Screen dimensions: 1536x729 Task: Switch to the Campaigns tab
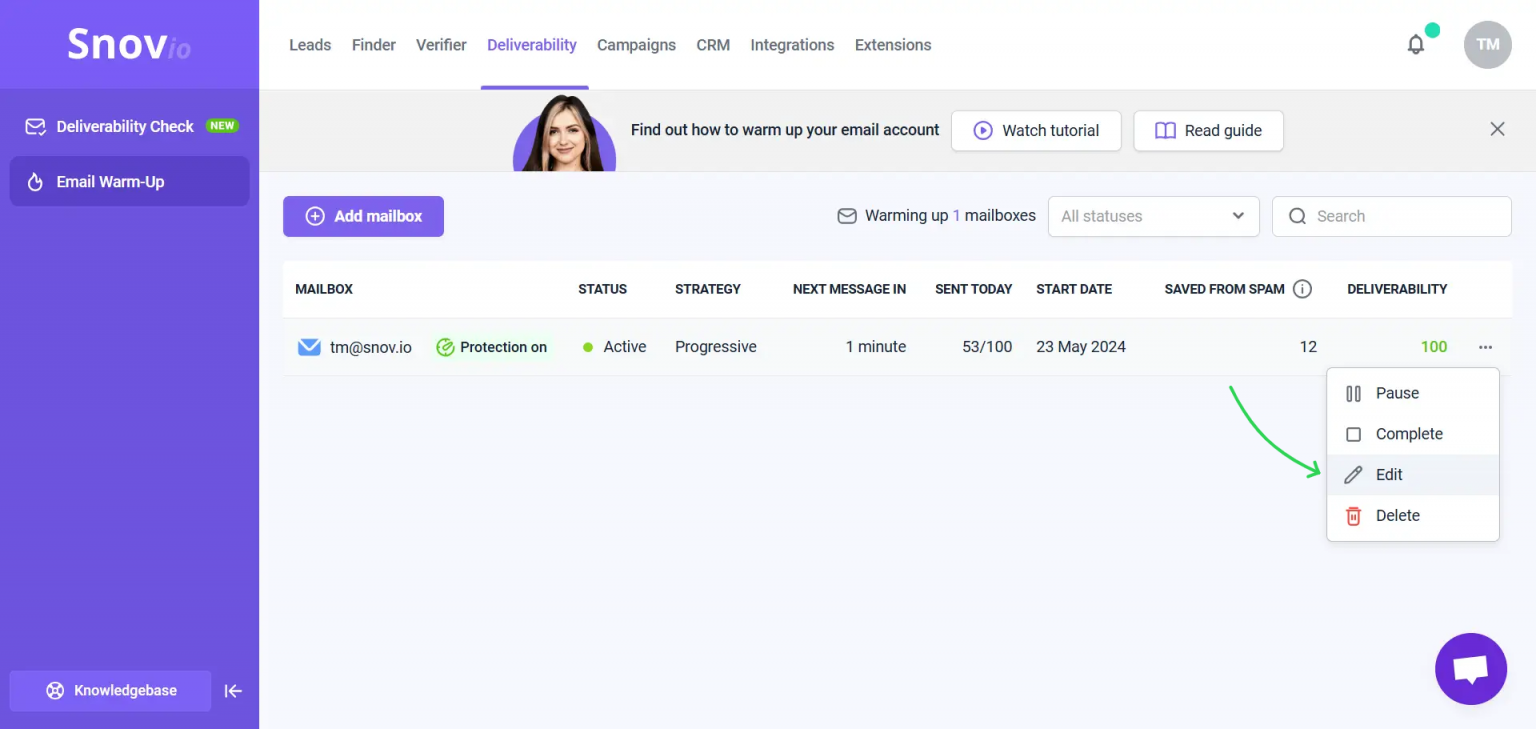coord(636,45)
